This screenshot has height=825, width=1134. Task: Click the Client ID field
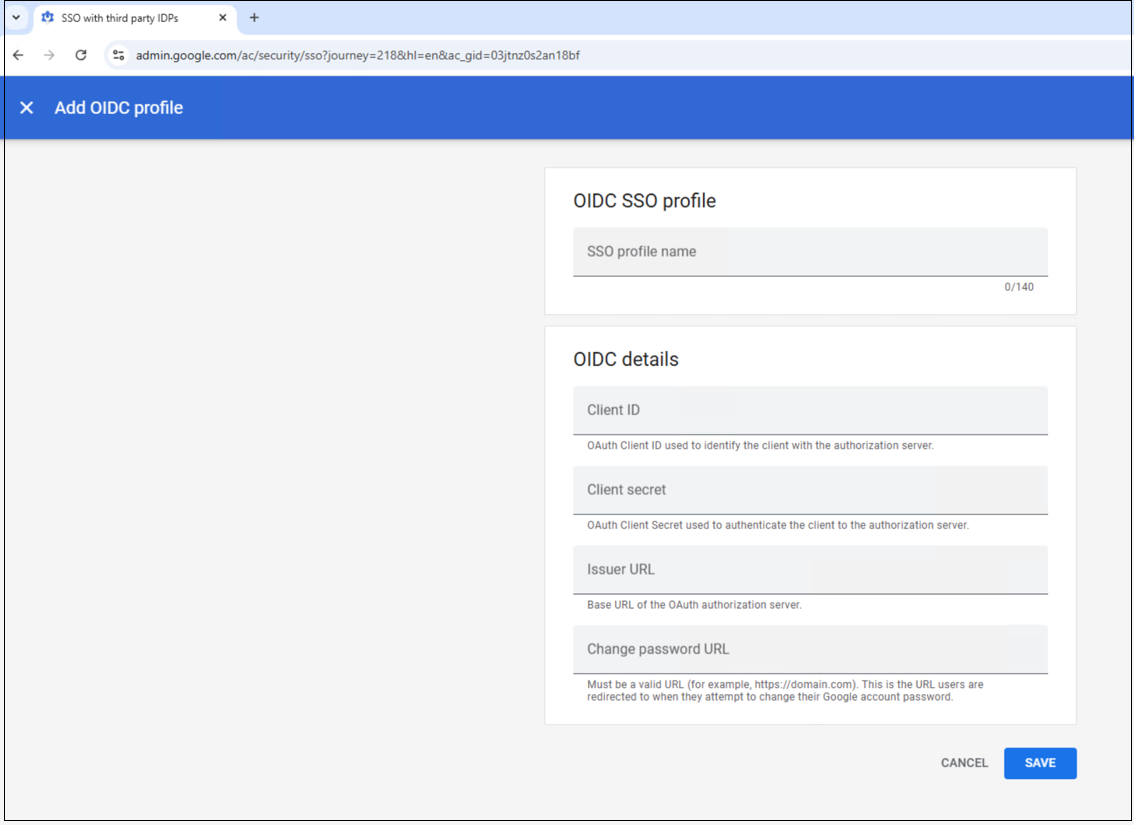(810, 411)
